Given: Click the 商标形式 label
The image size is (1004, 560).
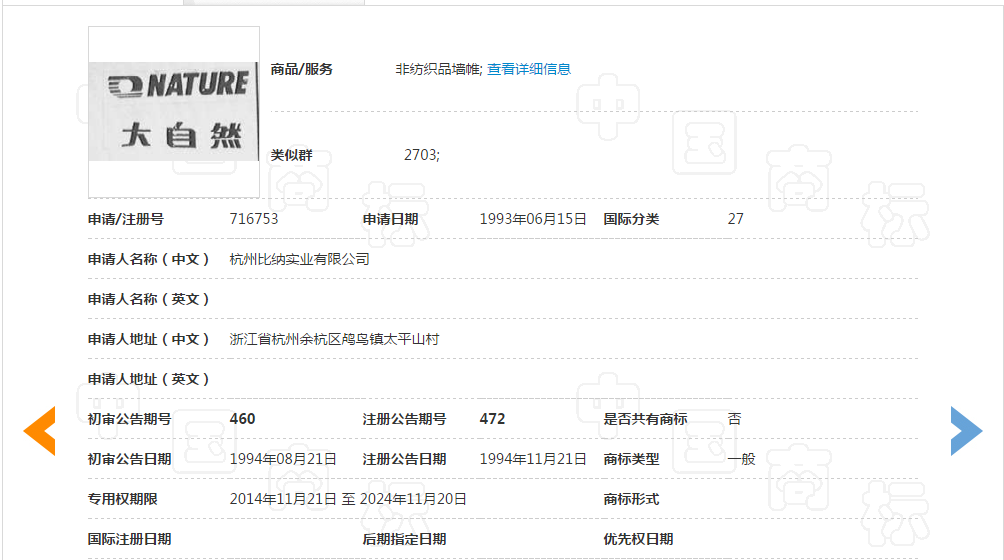Looking at the screenshot, I should [631, 499].
